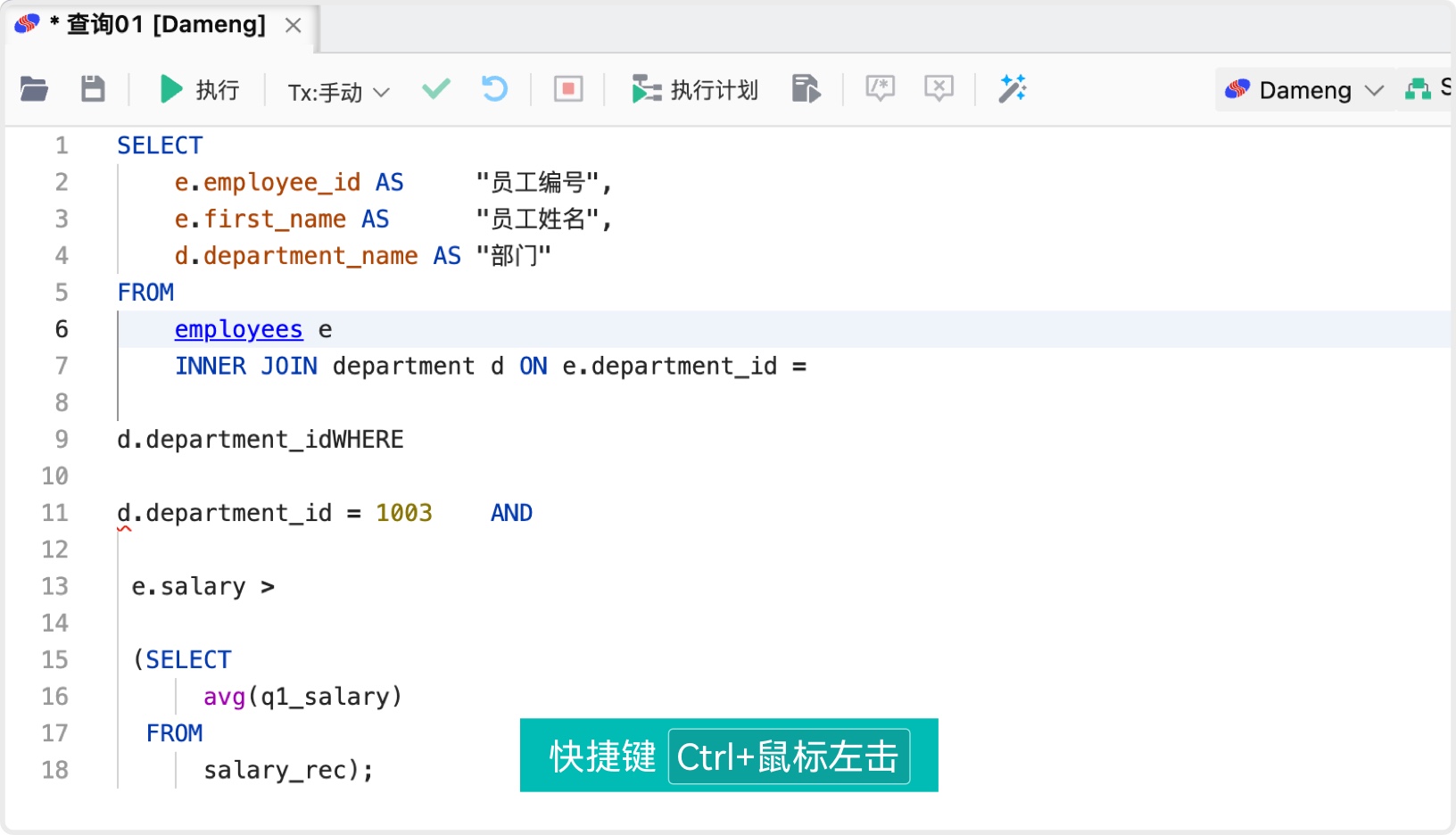Click the "员工编号" alias text
This screenshot has width=1456, height=835.
tap(536, 182)
